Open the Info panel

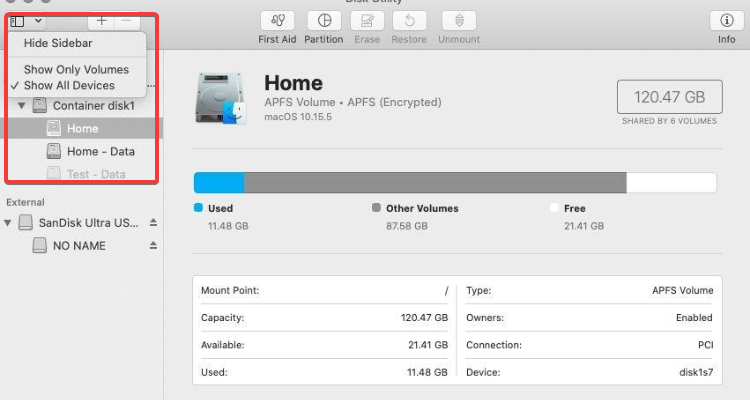point(727,21)
